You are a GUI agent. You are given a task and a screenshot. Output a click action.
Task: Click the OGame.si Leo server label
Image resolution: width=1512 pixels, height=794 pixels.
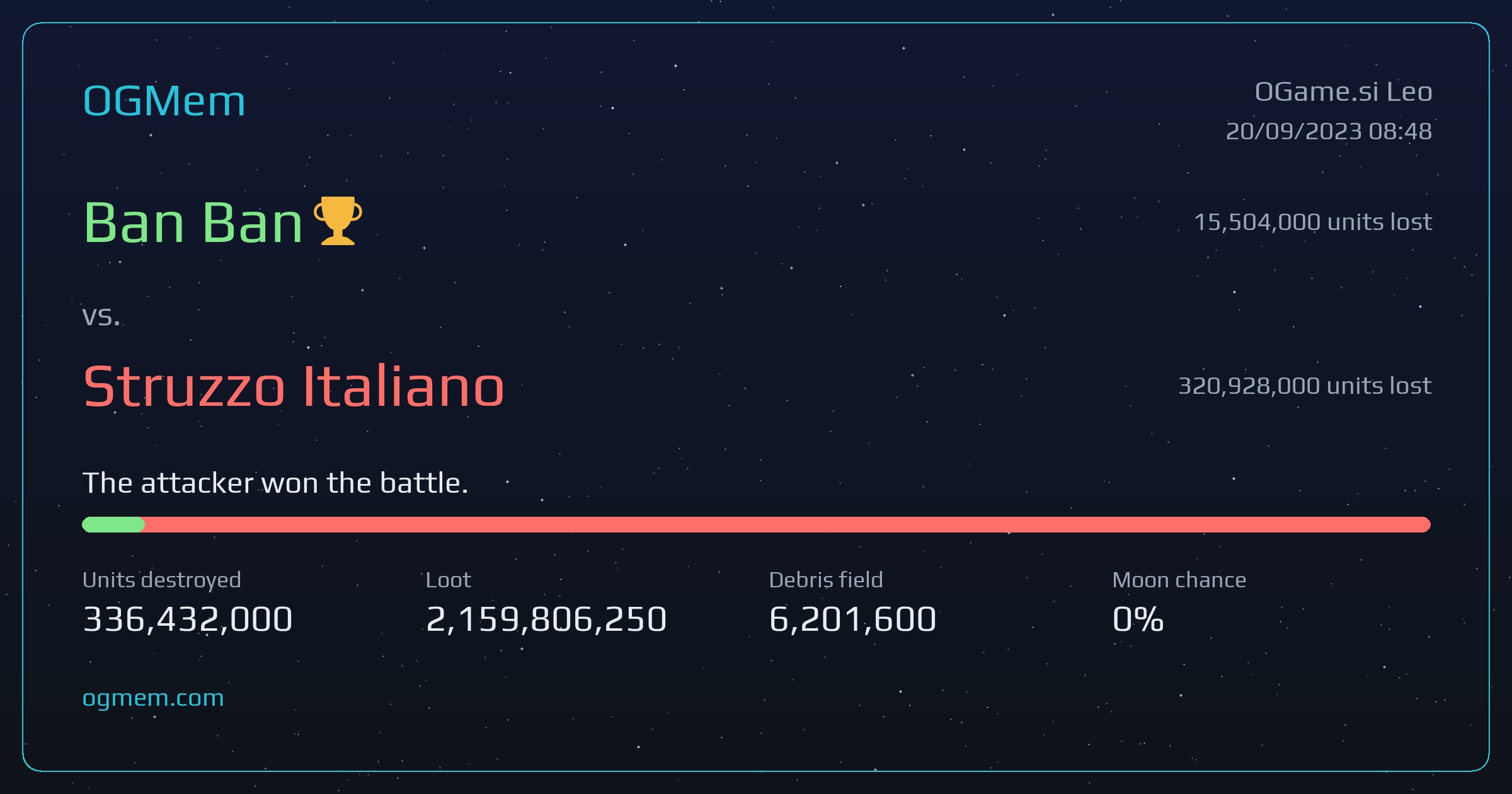[x=1343, y=92]
